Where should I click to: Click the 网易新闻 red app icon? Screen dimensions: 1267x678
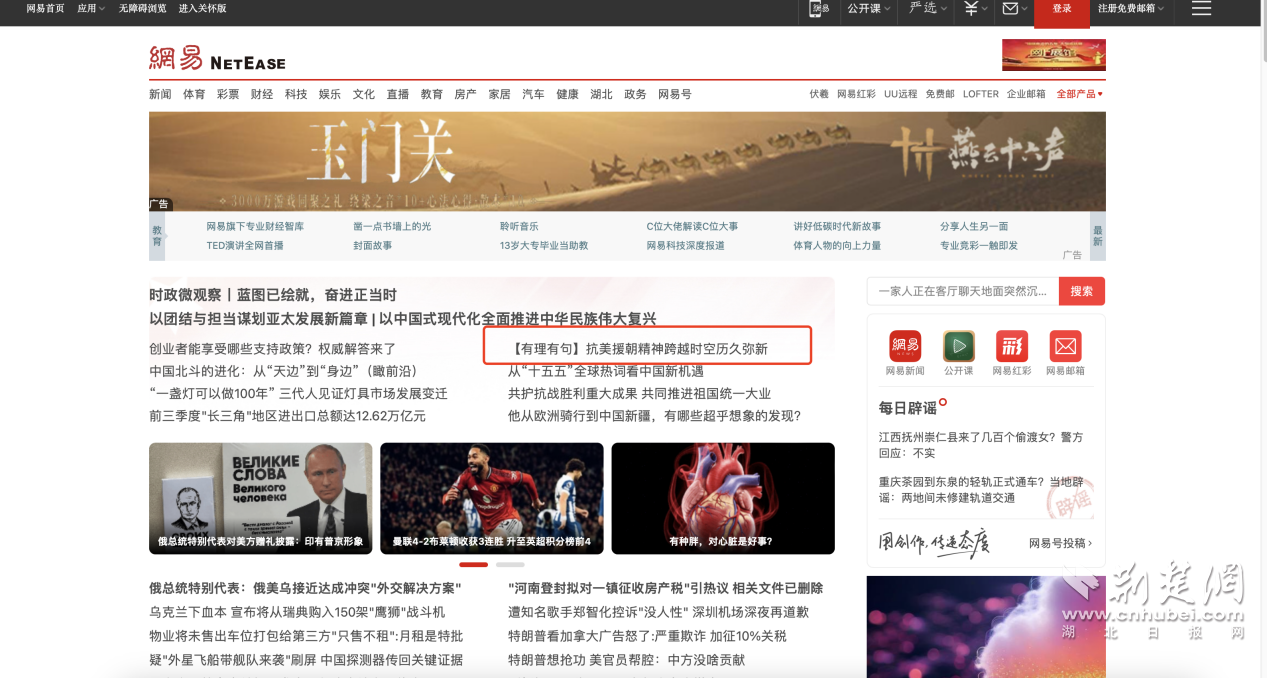tap(905, 347)
